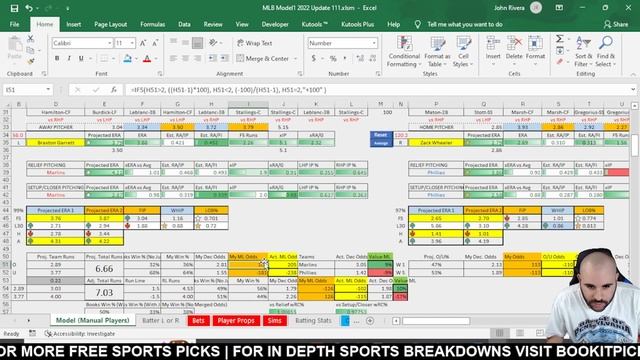The image size is (640, 360).
Task: Pick Font Color red A swatch
Action: coord(147,59)
